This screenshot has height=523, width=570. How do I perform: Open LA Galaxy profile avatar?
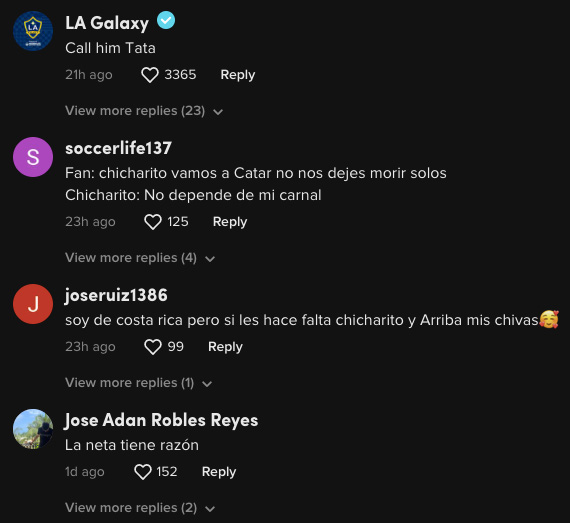[33, 31]
